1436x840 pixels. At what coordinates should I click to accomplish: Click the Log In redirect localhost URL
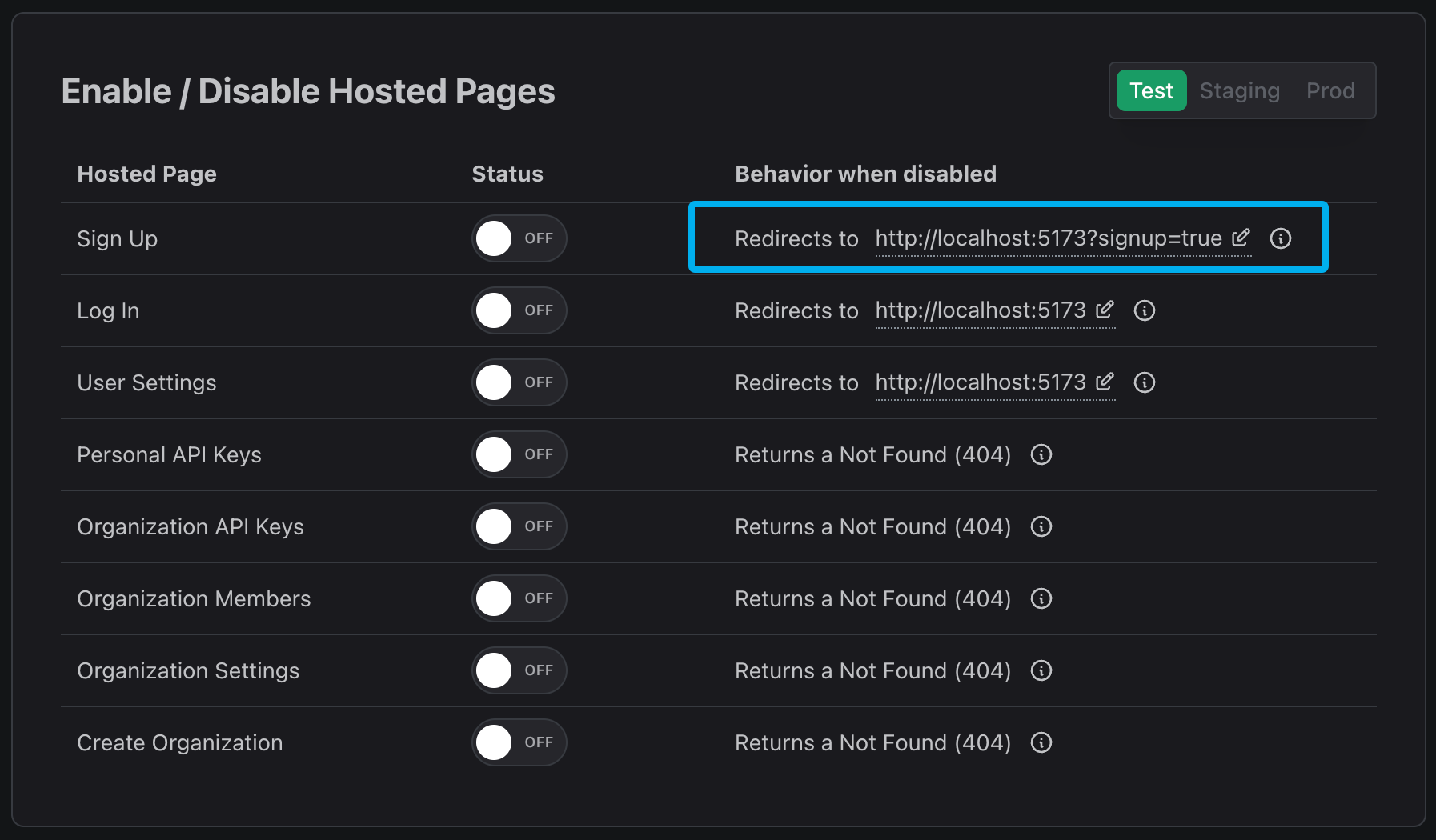tap(981, 310)
